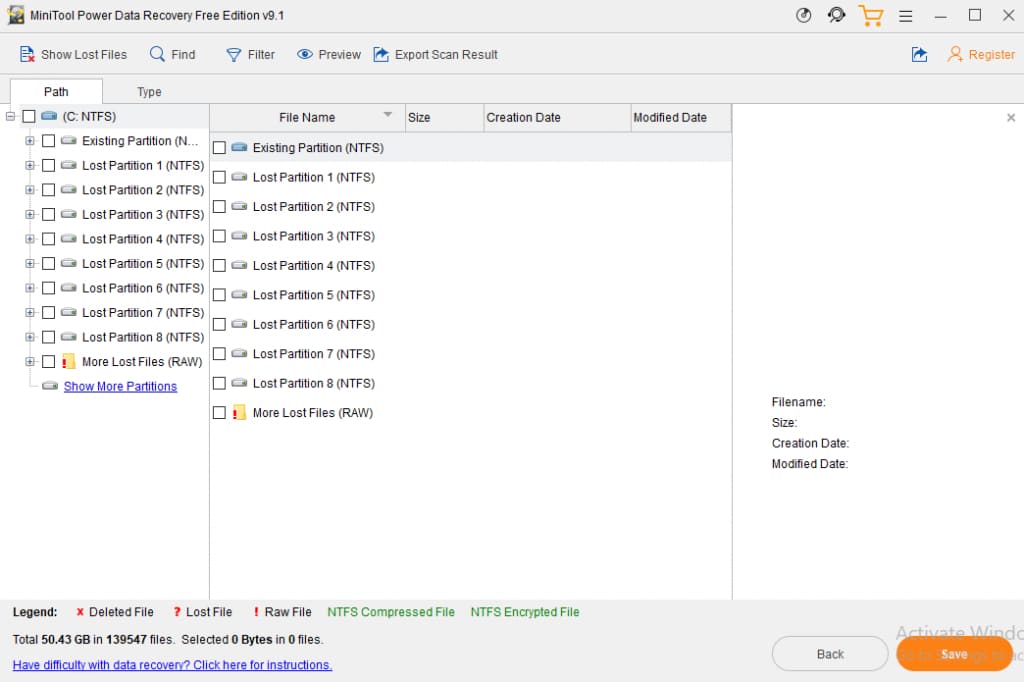
Task: Open data recovery instructions link
Action: (x=172, y=664)
